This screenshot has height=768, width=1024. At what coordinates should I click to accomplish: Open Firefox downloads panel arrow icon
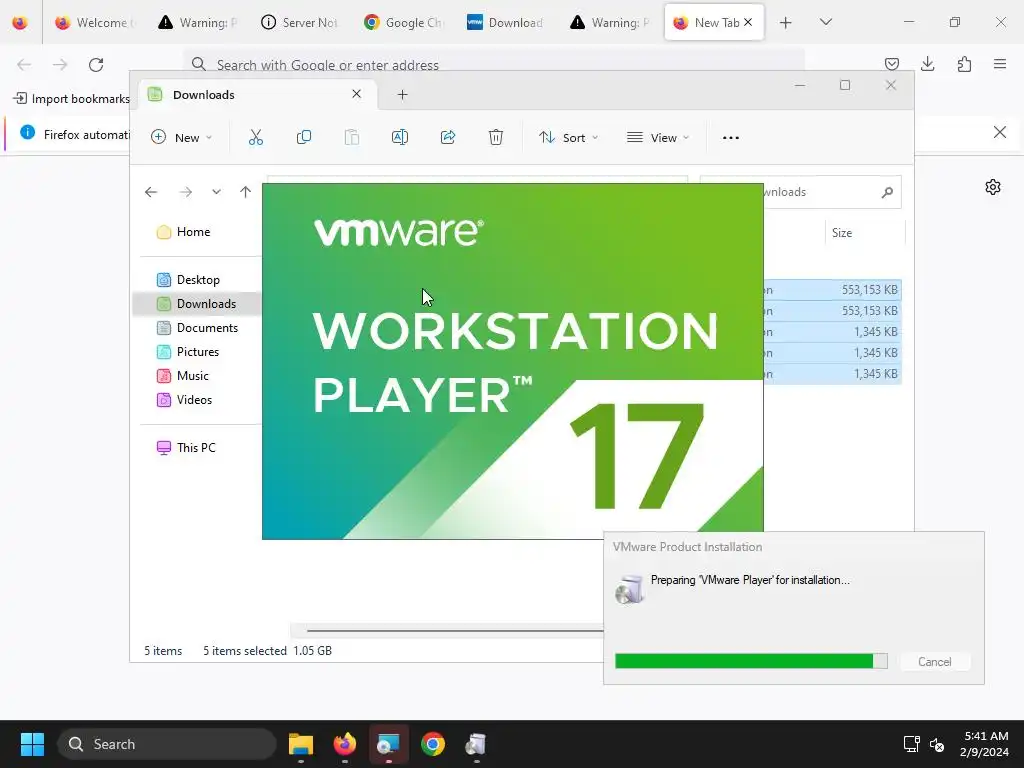(x=927, y=64)
